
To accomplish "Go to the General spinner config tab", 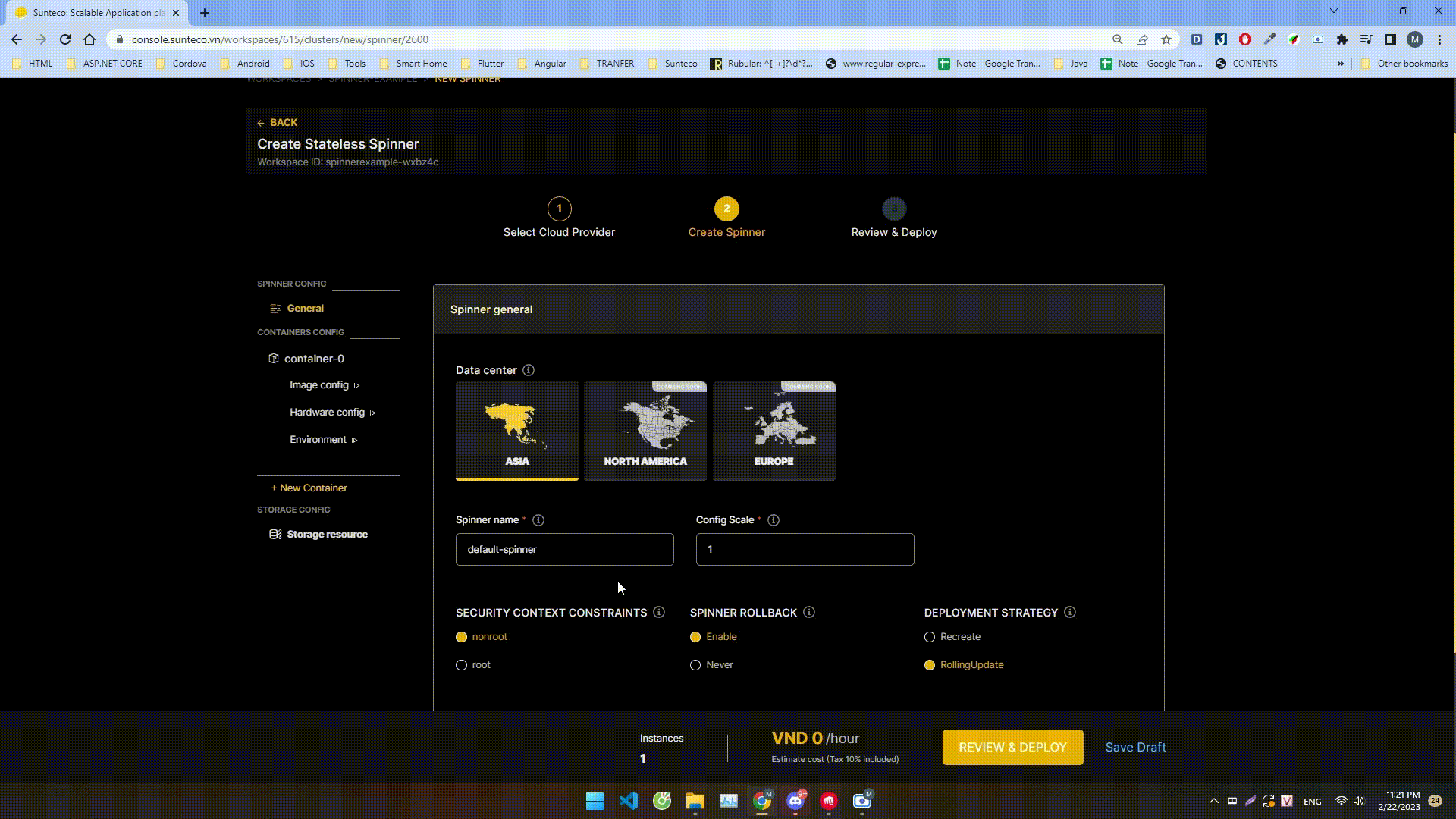I will click(305, 309).
